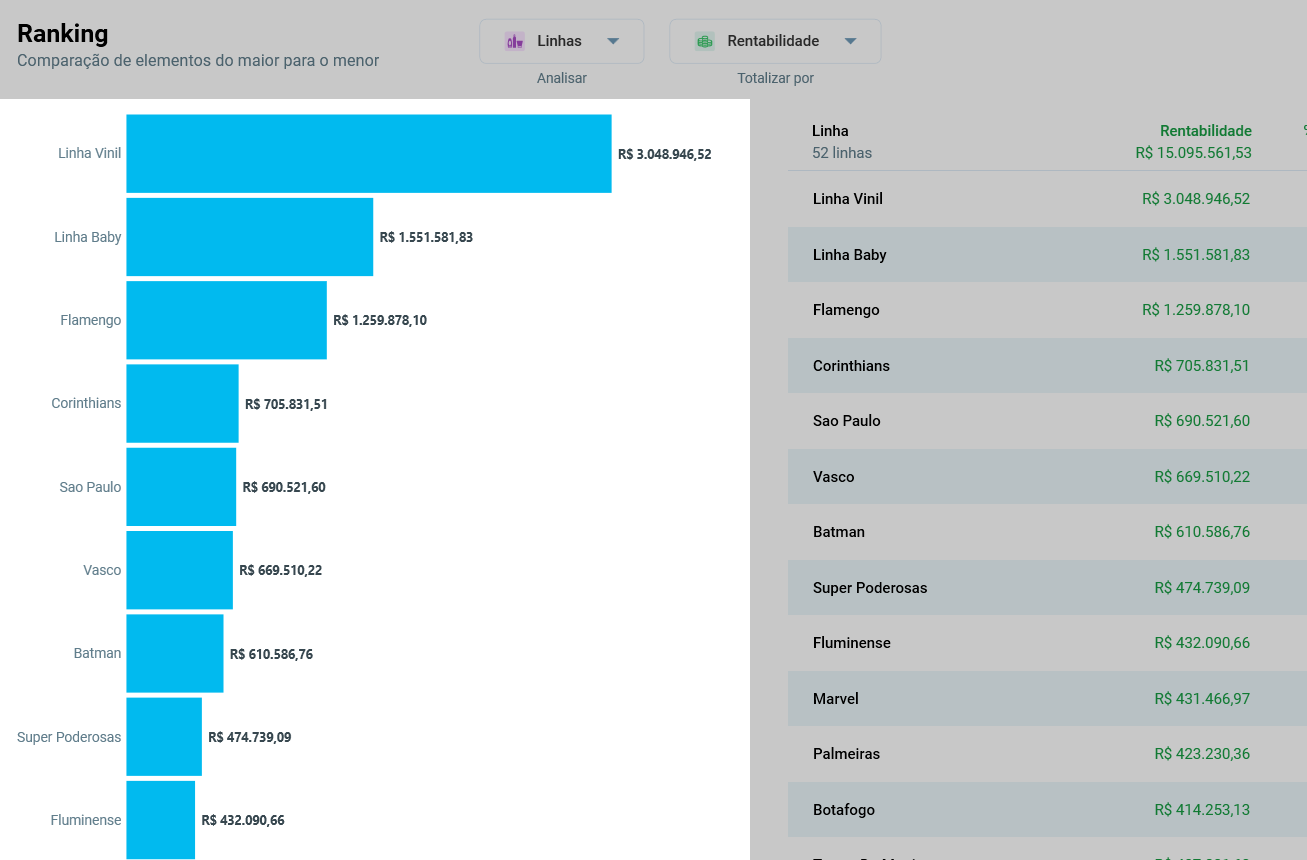Viewport: 1307px width, 860px height.
Task: Select the Palmeiras table row
Action: pyautogui.click(x=1047, y=754)
